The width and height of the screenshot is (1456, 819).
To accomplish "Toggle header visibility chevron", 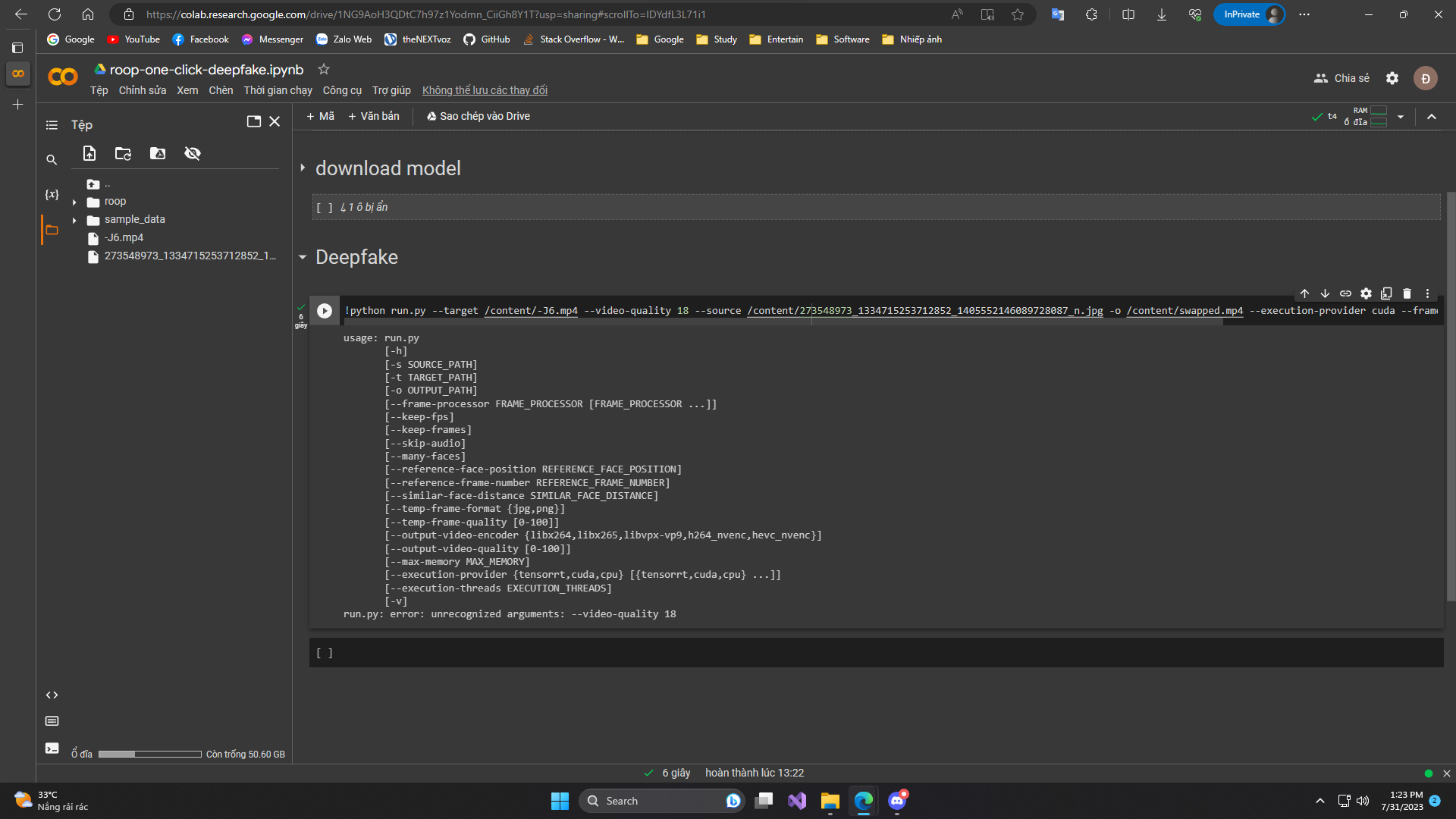I will pos(1432,117).
